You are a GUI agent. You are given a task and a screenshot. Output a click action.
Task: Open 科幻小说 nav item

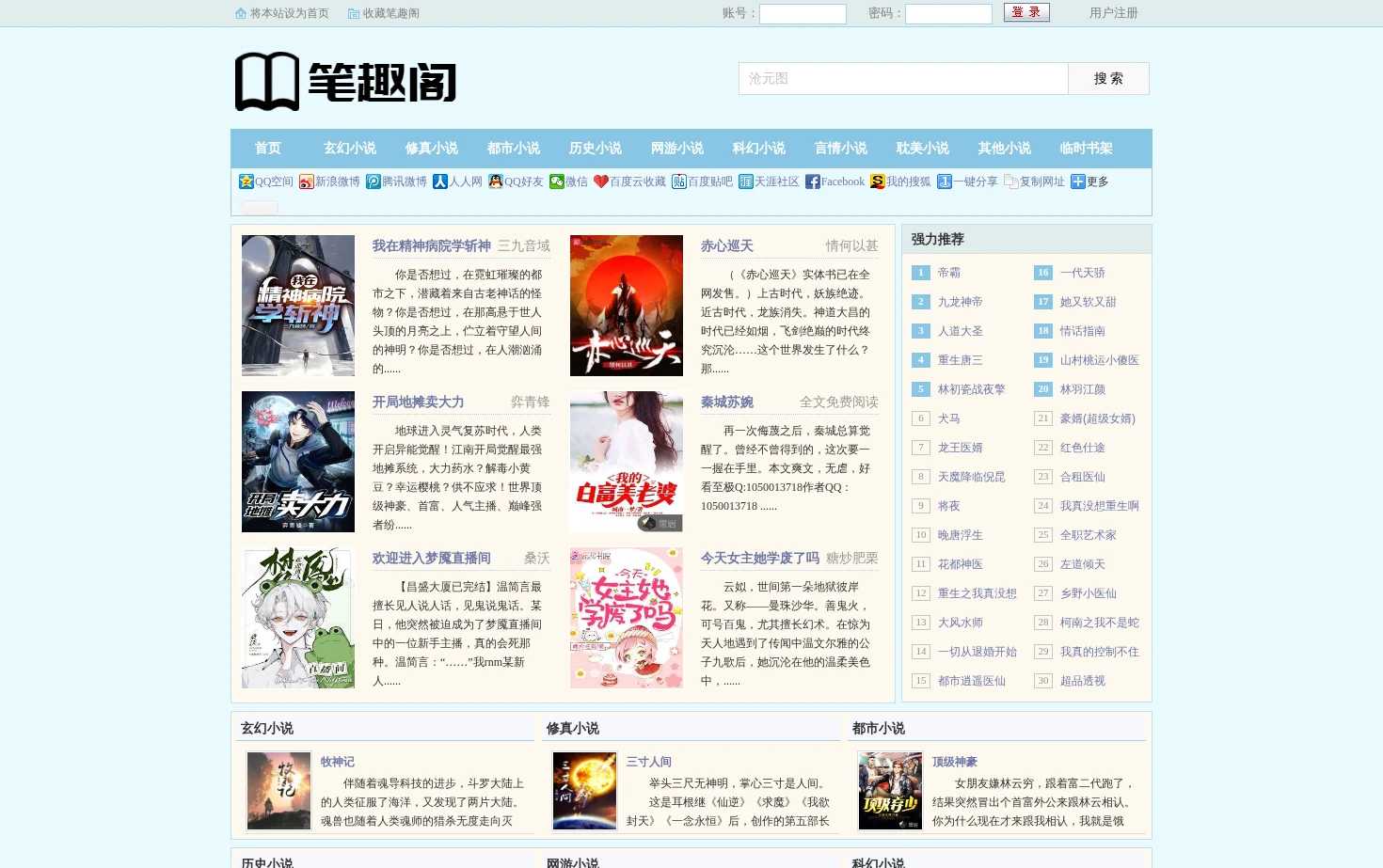pos(759,149)
